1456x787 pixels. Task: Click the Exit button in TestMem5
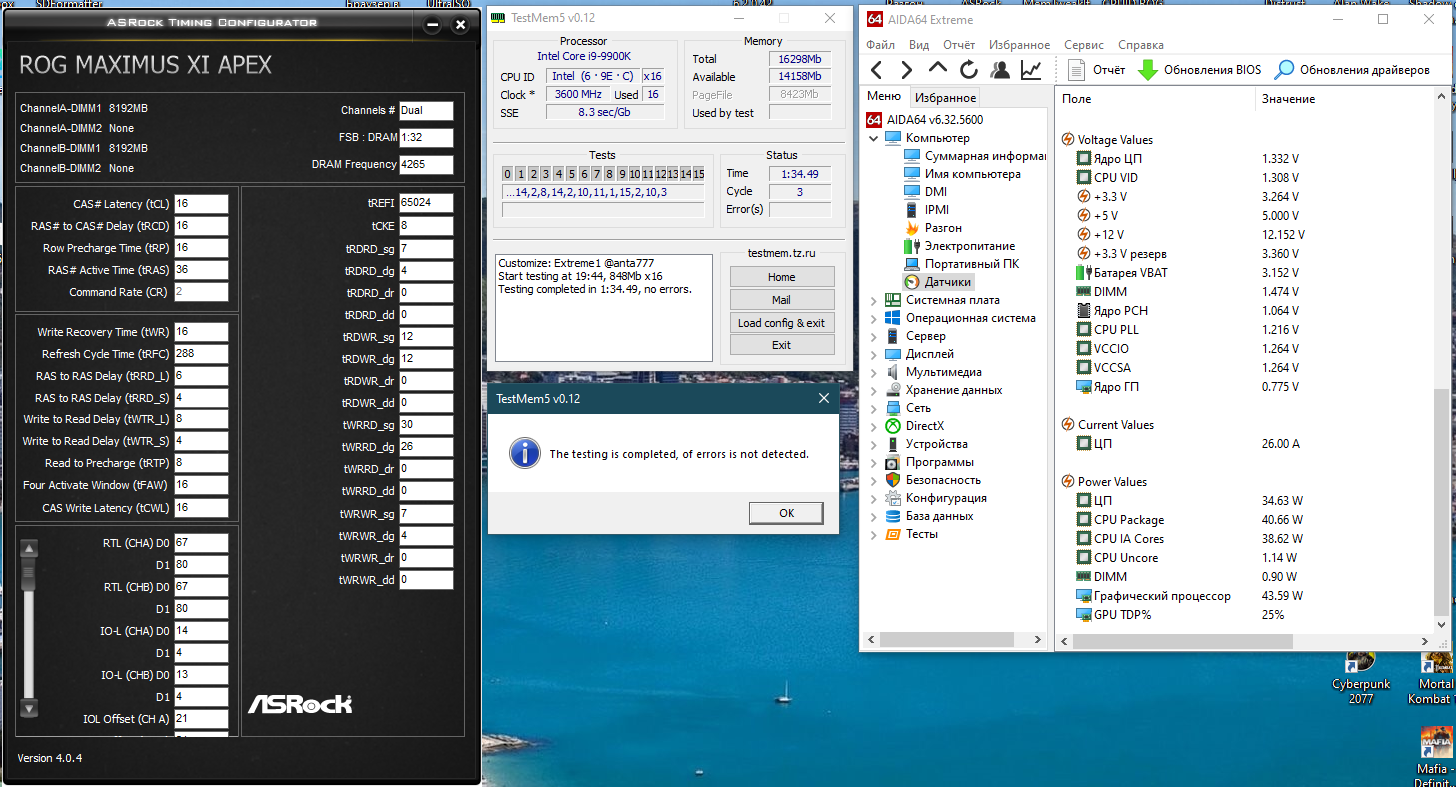coord(782,345)
